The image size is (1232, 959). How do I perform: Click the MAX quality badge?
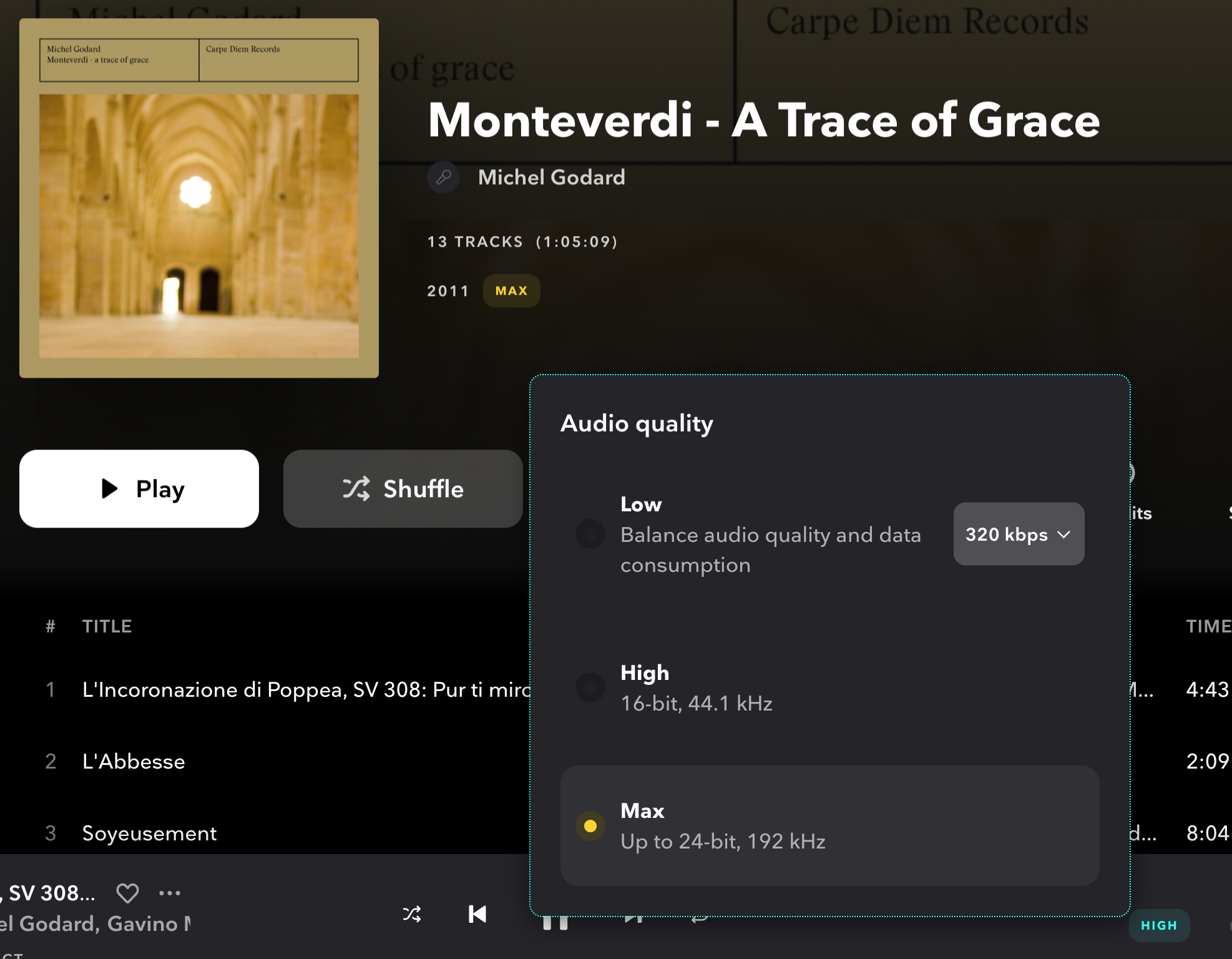click(x=511, y=291)
